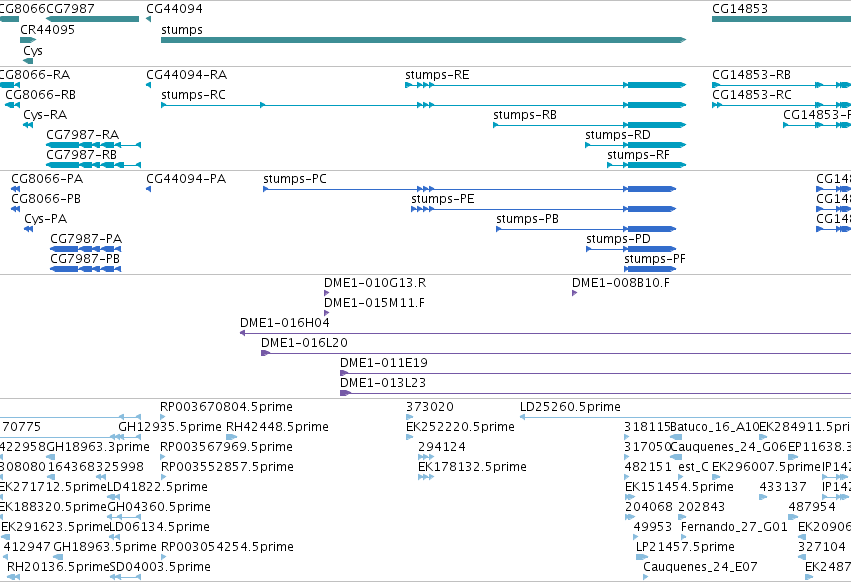Click Cys-RA transcript label
This screenshot has width=851, height=582.
tap(45, 115)
